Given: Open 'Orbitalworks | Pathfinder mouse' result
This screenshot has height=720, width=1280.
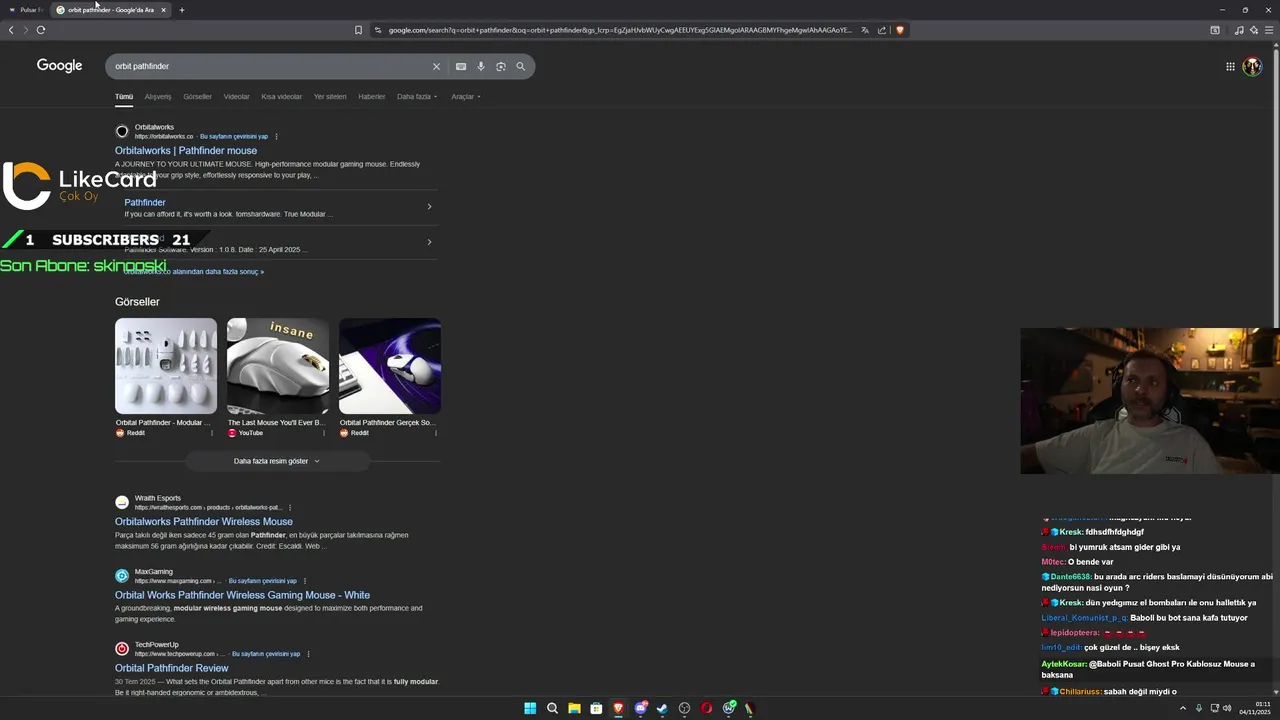Looking at the screenshot, I should coord(186,151).
